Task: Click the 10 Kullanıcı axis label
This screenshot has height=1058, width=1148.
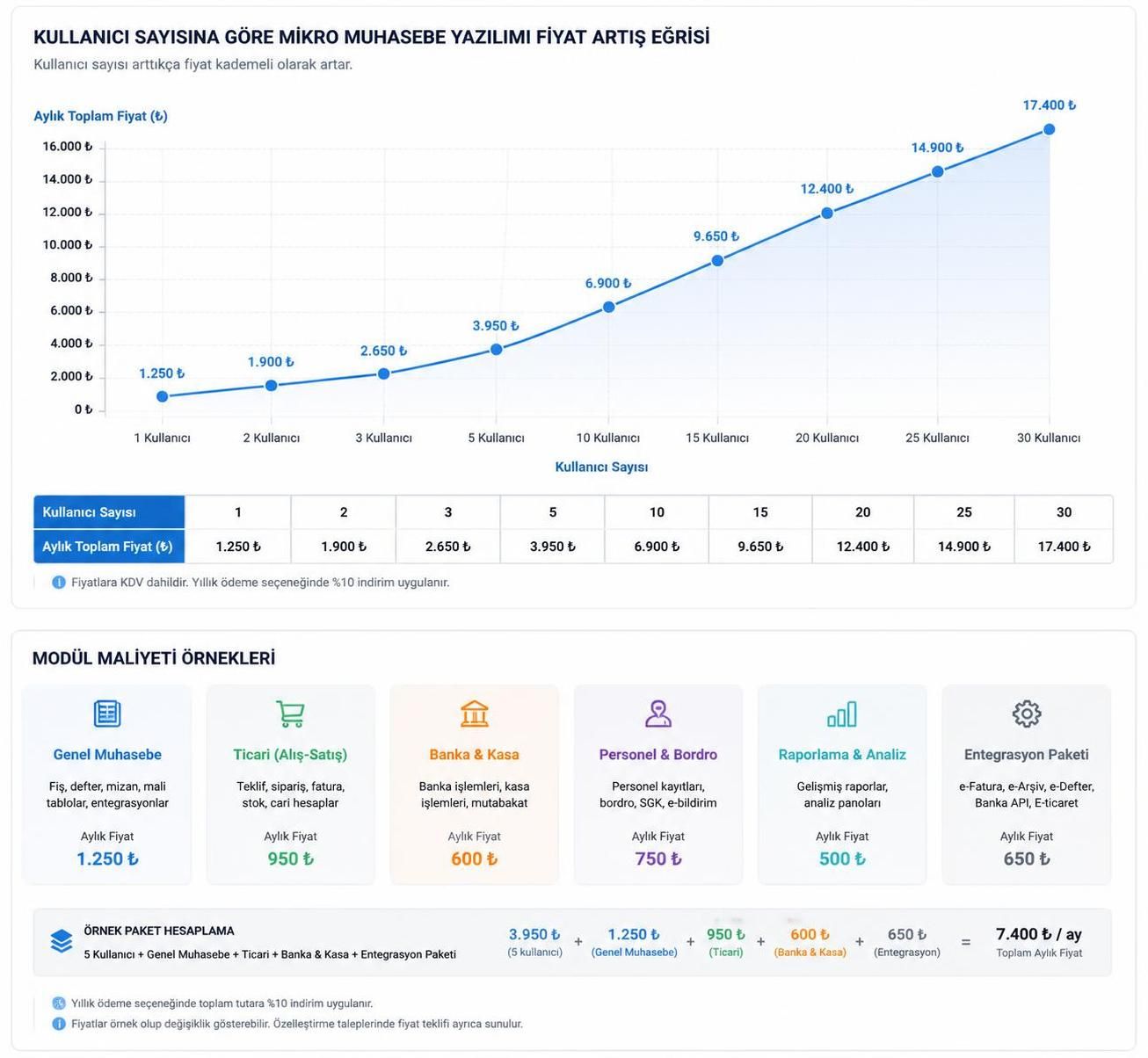Action: [x=608, y=438]
